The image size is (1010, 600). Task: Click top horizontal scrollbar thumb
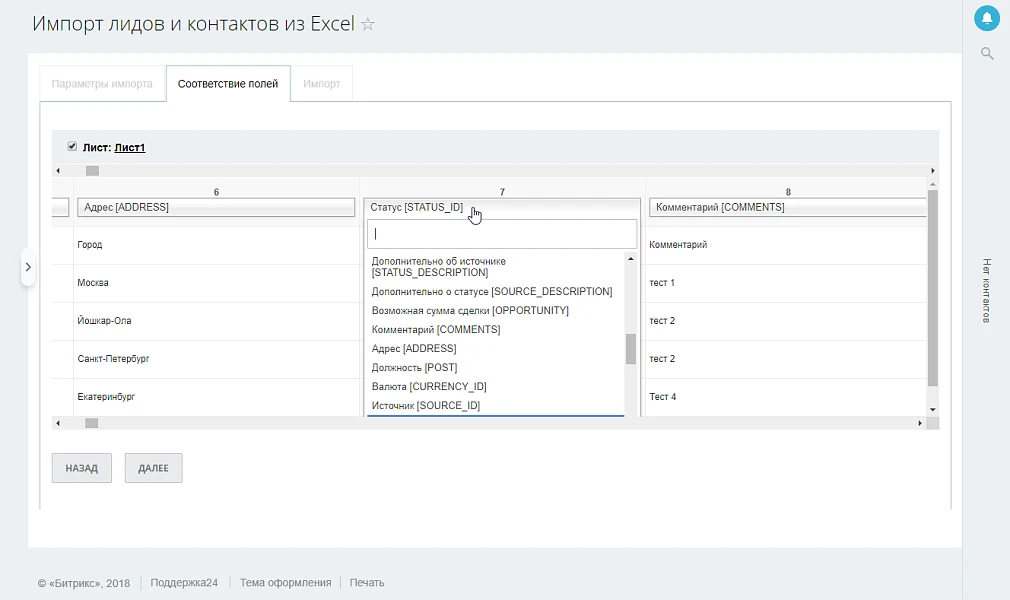tap(93, 171)
